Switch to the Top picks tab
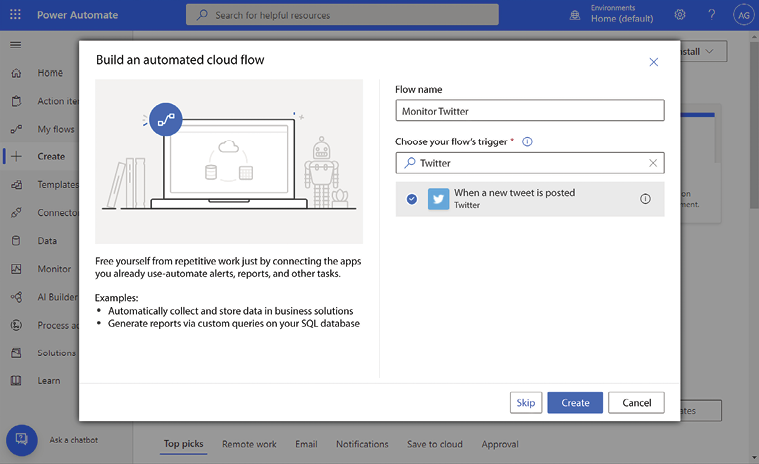759x464 pixels. pyautogui.click(x=183, y=444)
